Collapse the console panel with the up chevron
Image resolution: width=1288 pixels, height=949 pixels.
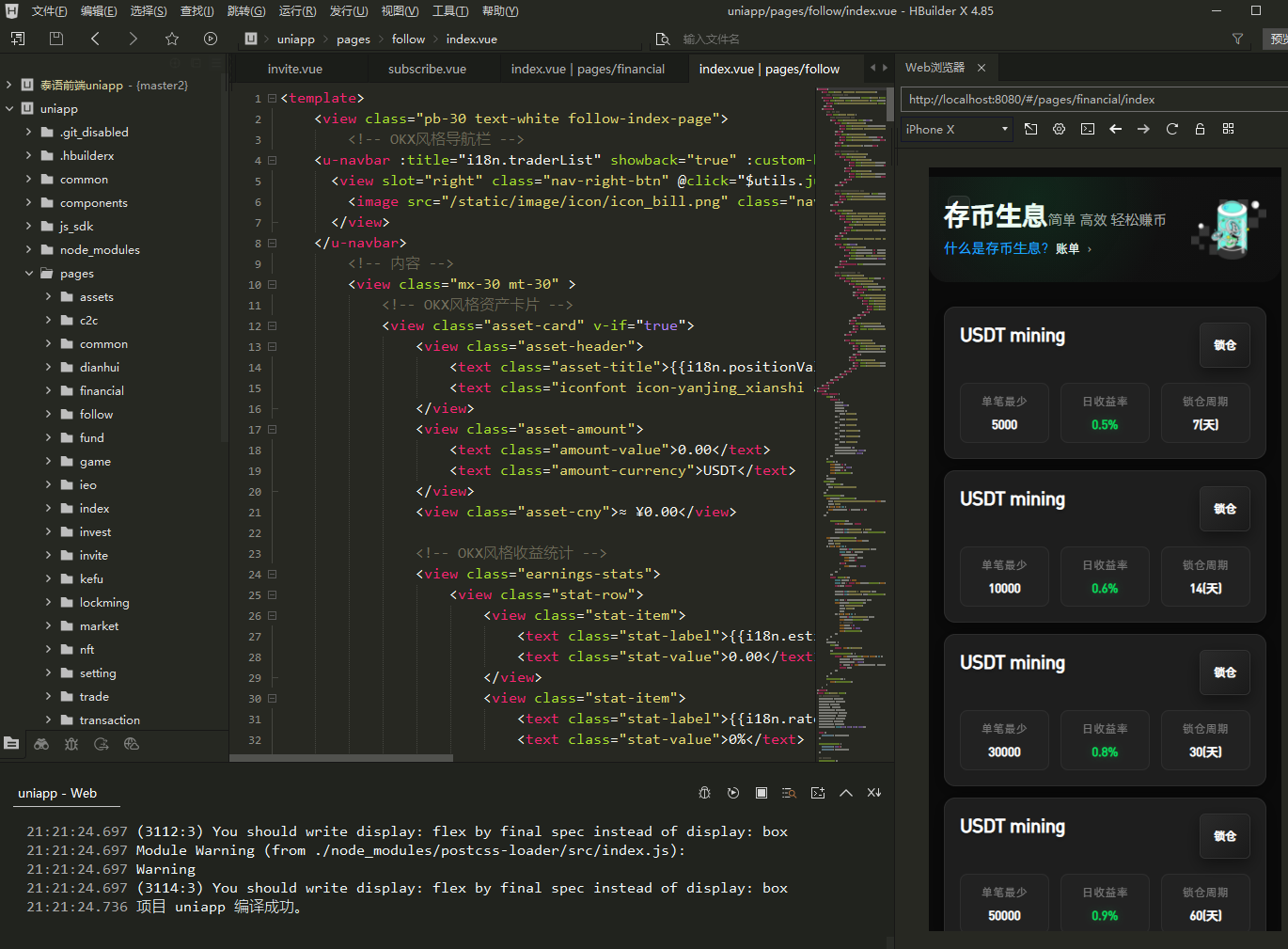pos(846,793)
